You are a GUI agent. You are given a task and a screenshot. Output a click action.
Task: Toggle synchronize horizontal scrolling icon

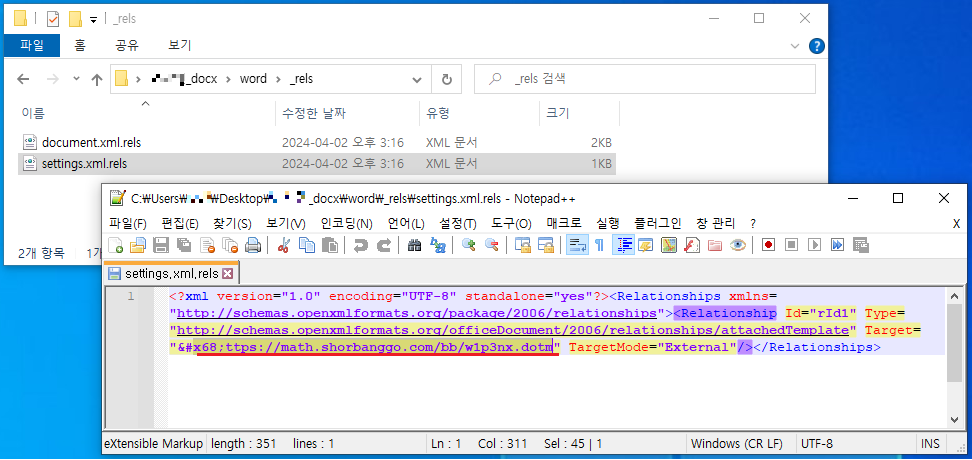pyautogui.click(x=546, y=245)
